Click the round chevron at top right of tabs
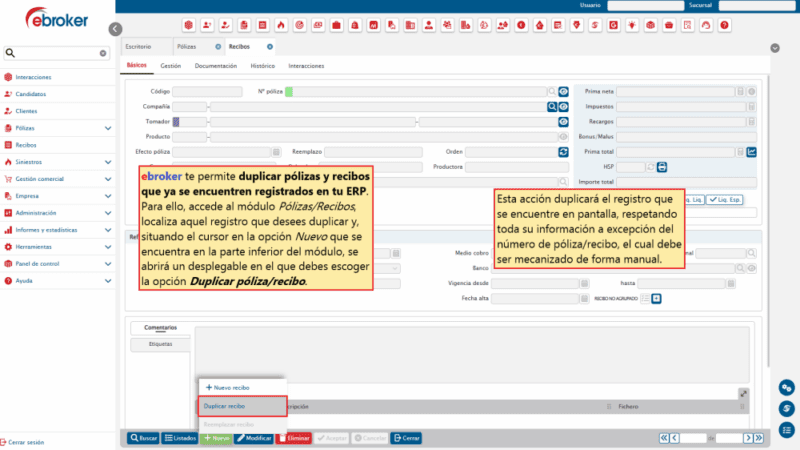Screen dimensions: 800x450 coord(775,48)
